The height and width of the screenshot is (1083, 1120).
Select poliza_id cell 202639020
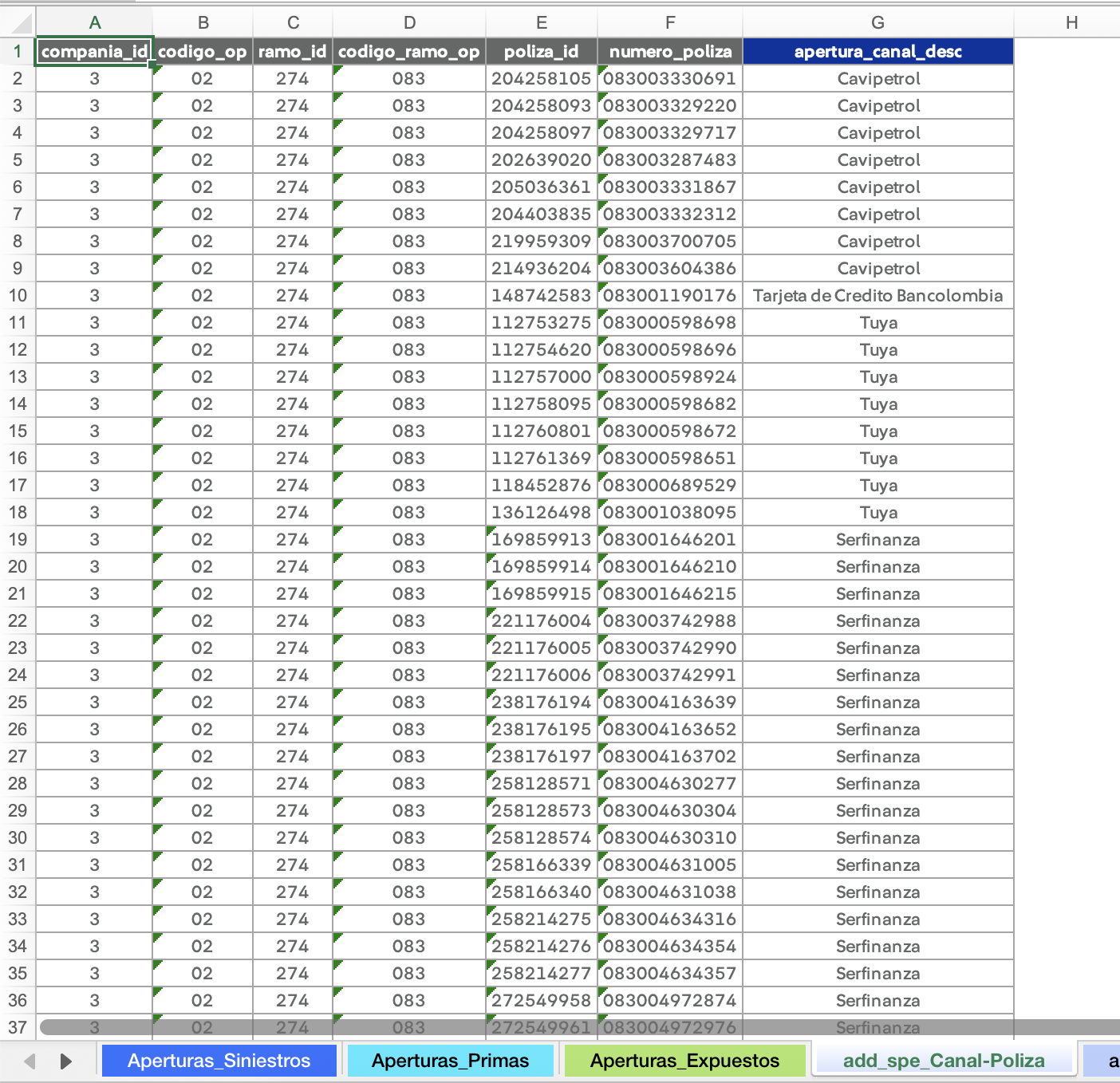[x=542, y=160]
